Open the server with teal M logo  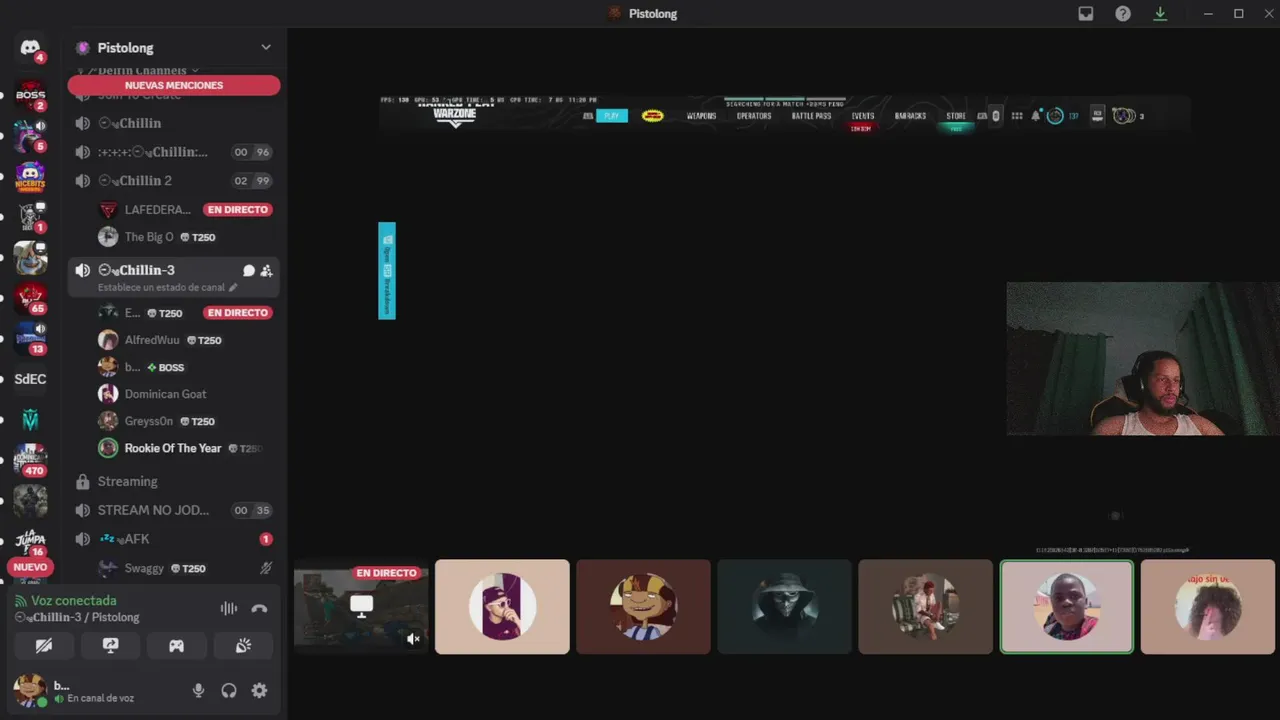(x=30, y=420)
